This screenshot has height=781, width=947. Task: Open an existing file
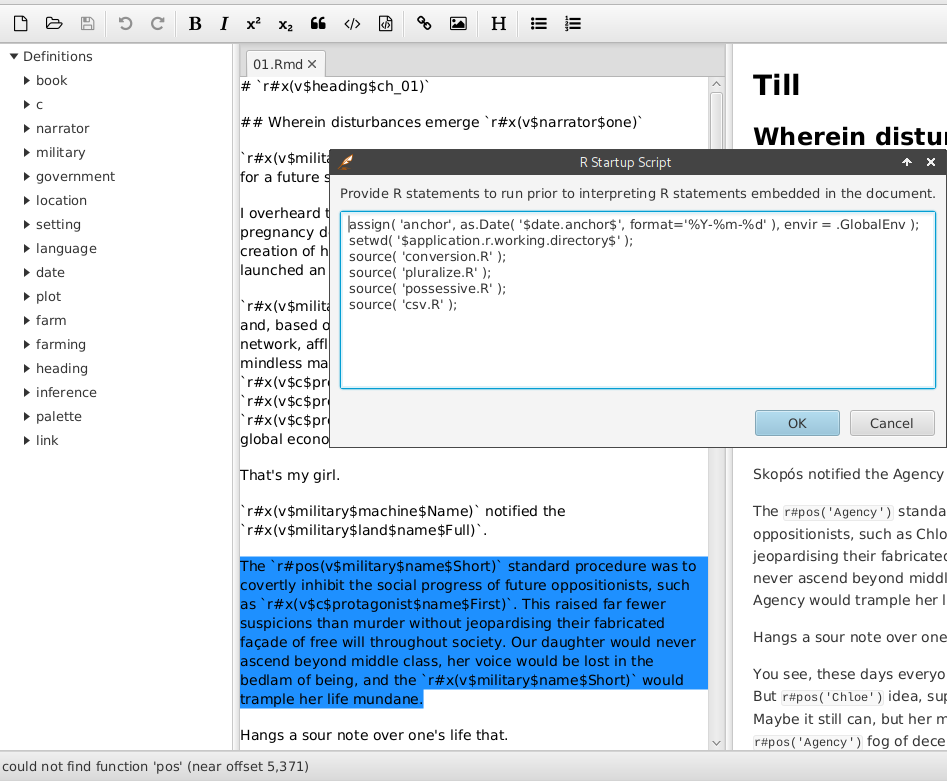pyautogui.click(x=53, y=23)
